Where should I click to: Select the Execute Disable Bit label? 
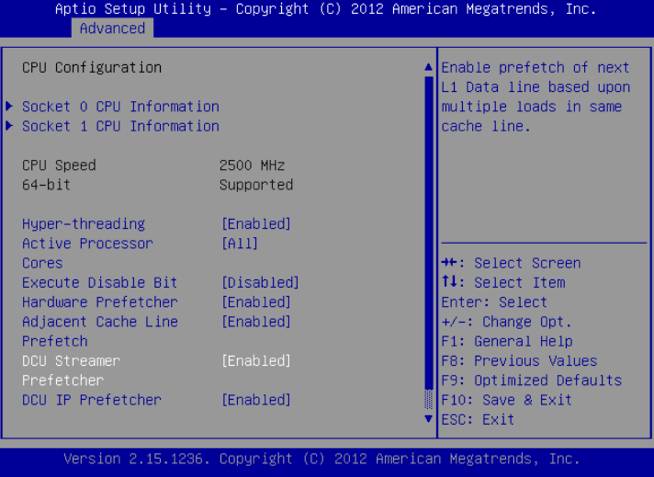100,283
